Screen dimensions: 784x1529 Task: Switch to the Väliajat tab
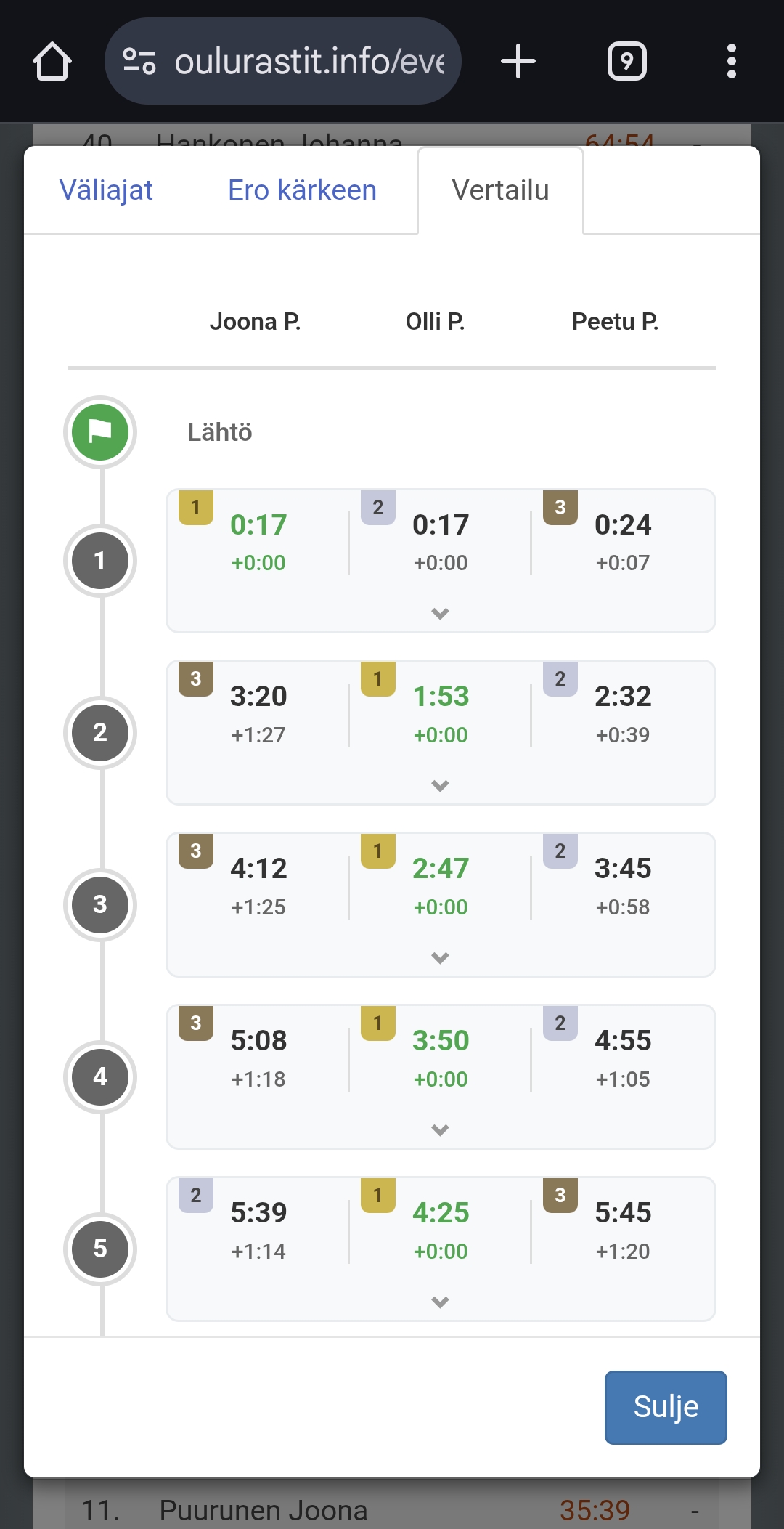click(x=106, y=190)
